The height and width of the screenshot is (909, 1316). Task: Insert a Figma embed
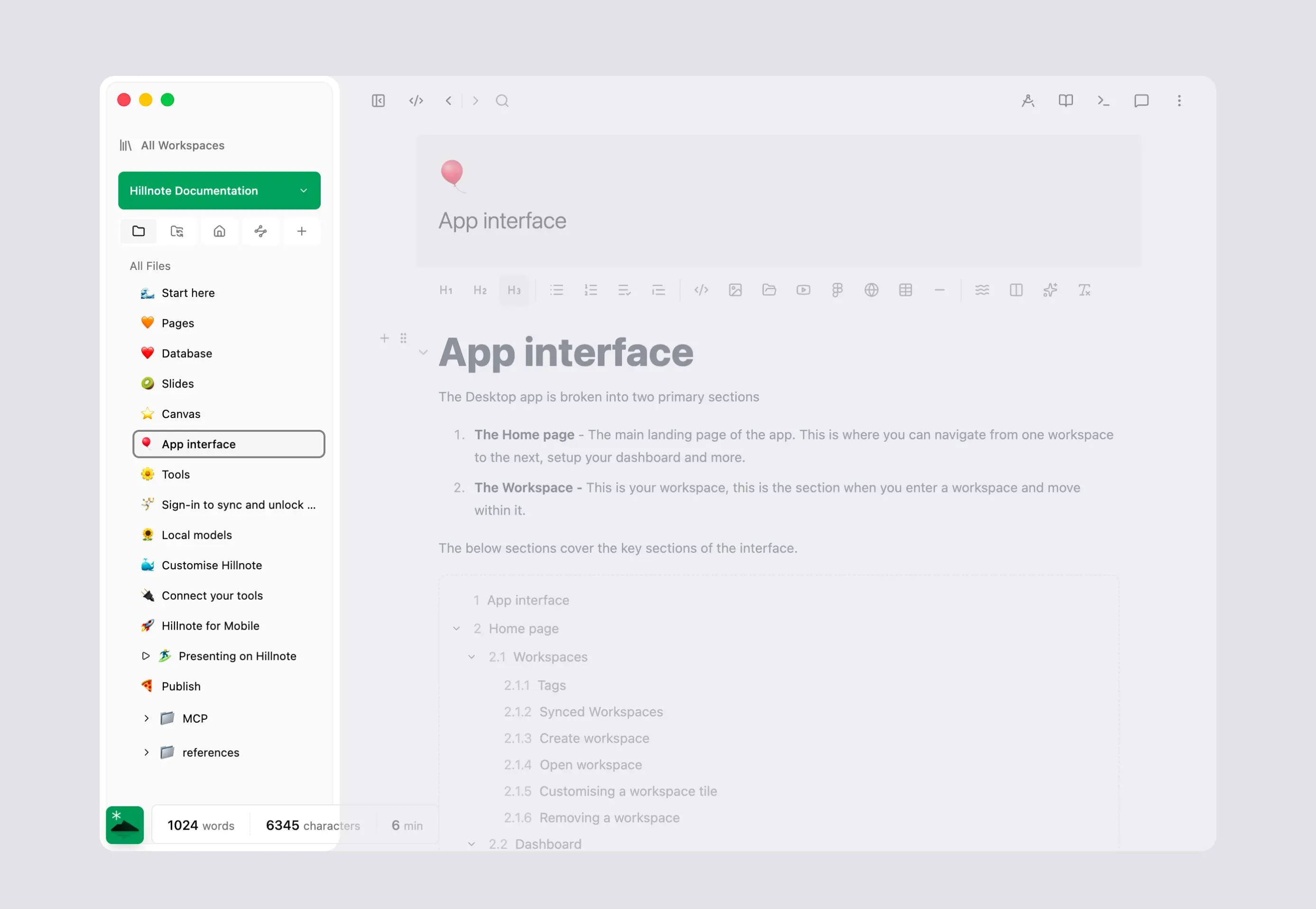tap(836, 290)
